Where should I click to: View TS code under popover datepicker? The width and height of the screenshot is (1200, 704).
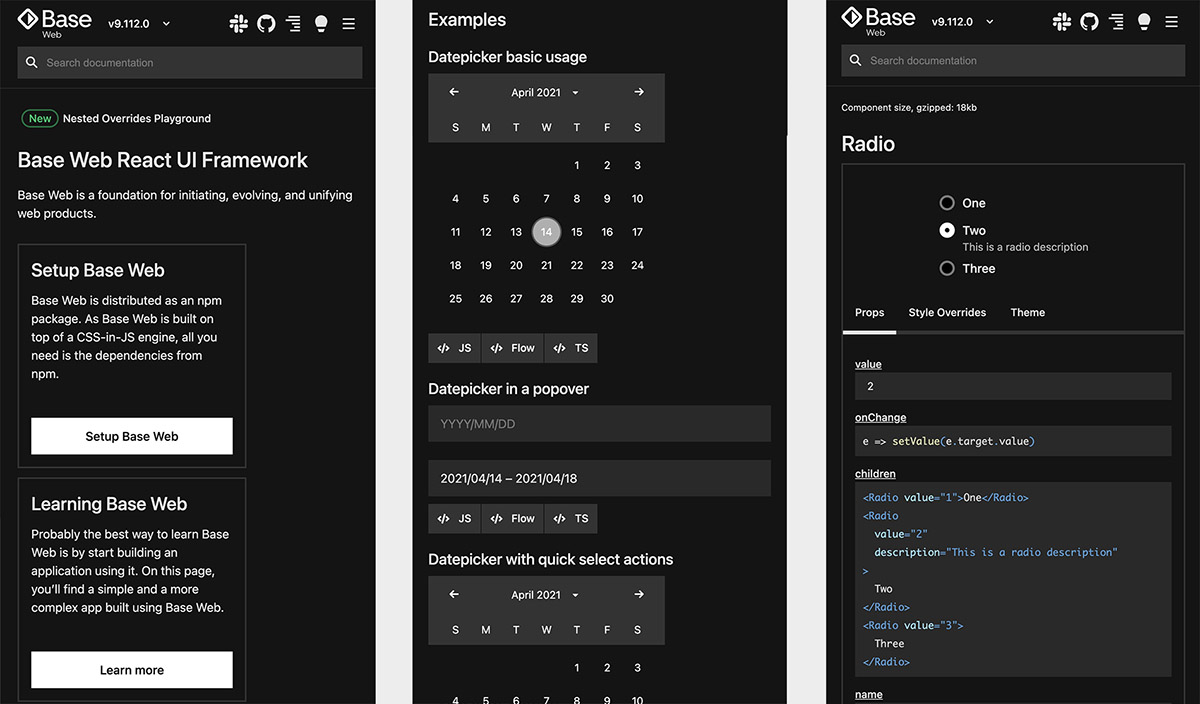click(x=571, y=518)
